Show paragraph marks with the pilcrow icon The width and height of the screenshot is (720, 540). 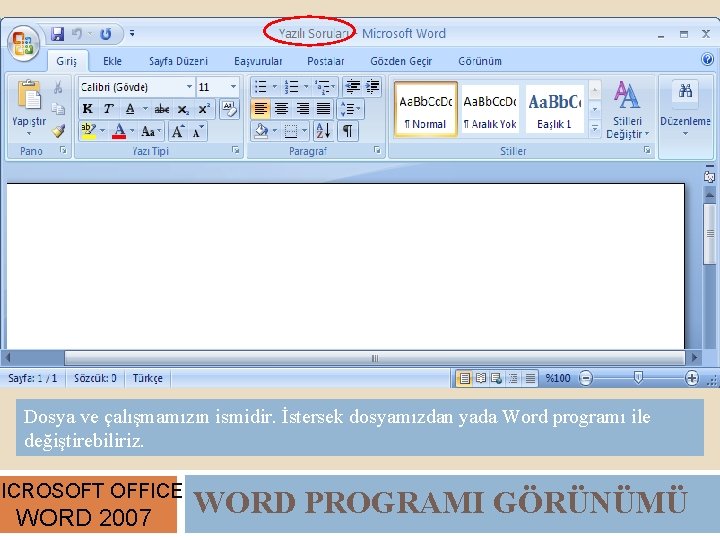pyautogui.click(x=348, y=131)
